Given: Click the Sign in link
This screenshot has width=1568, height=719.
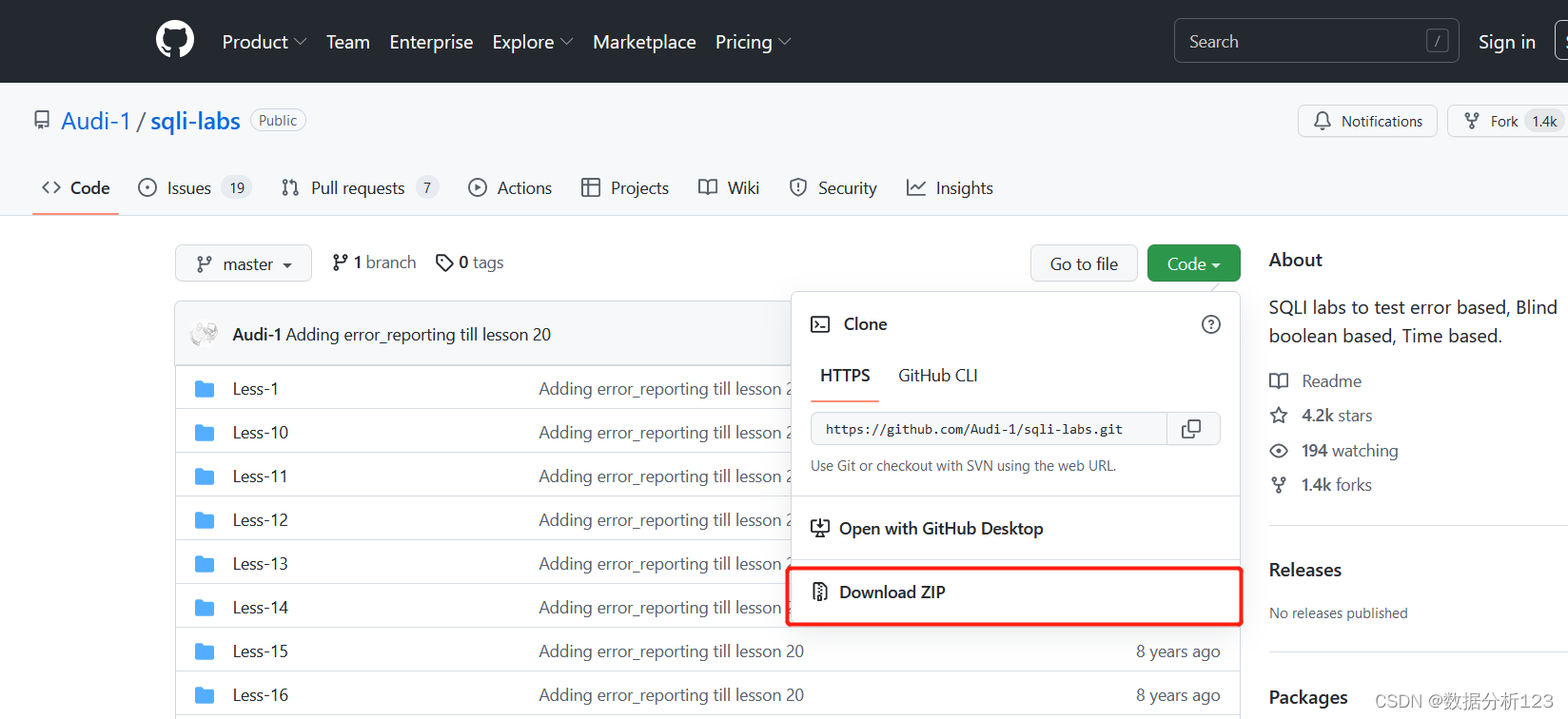Looking at the screenshot, I should point(1507,42).
